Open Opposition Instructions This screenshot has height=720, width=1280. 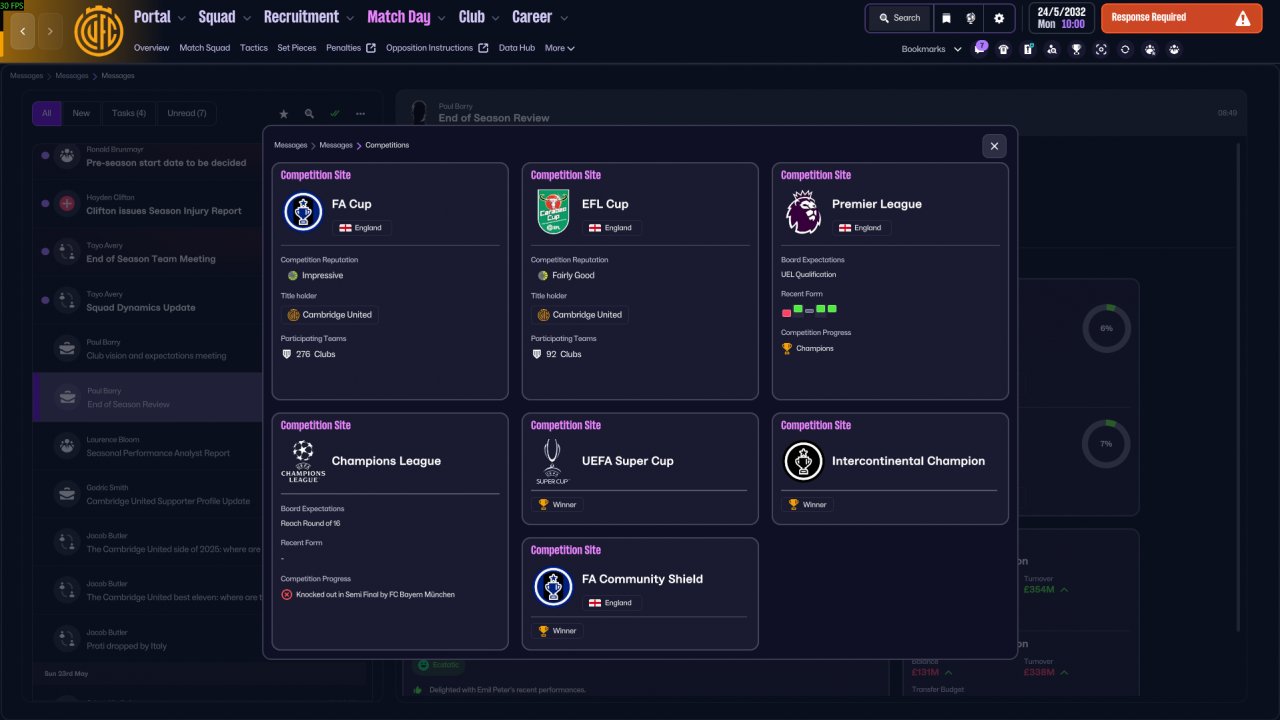click(x=437, y=48)
